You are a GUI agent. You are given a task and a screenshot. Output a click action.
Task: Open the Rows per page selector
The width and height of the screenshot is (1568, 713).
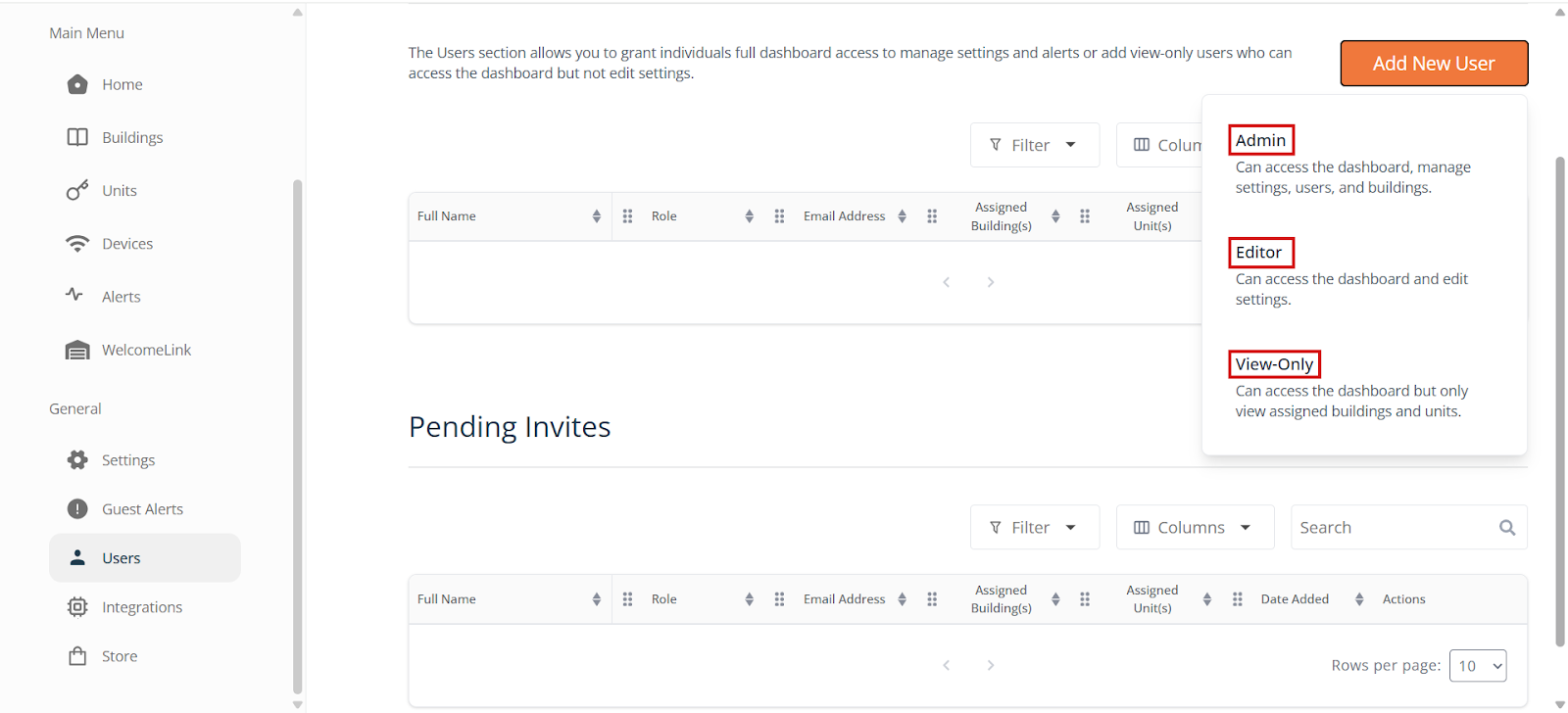(x=1477, y=666)
